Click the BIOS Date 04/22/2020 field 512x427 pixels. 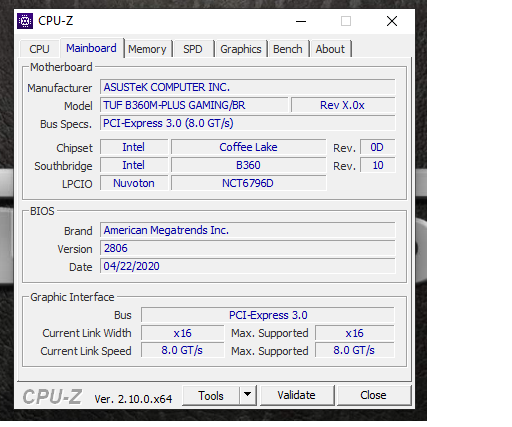(x=248, y=266)
